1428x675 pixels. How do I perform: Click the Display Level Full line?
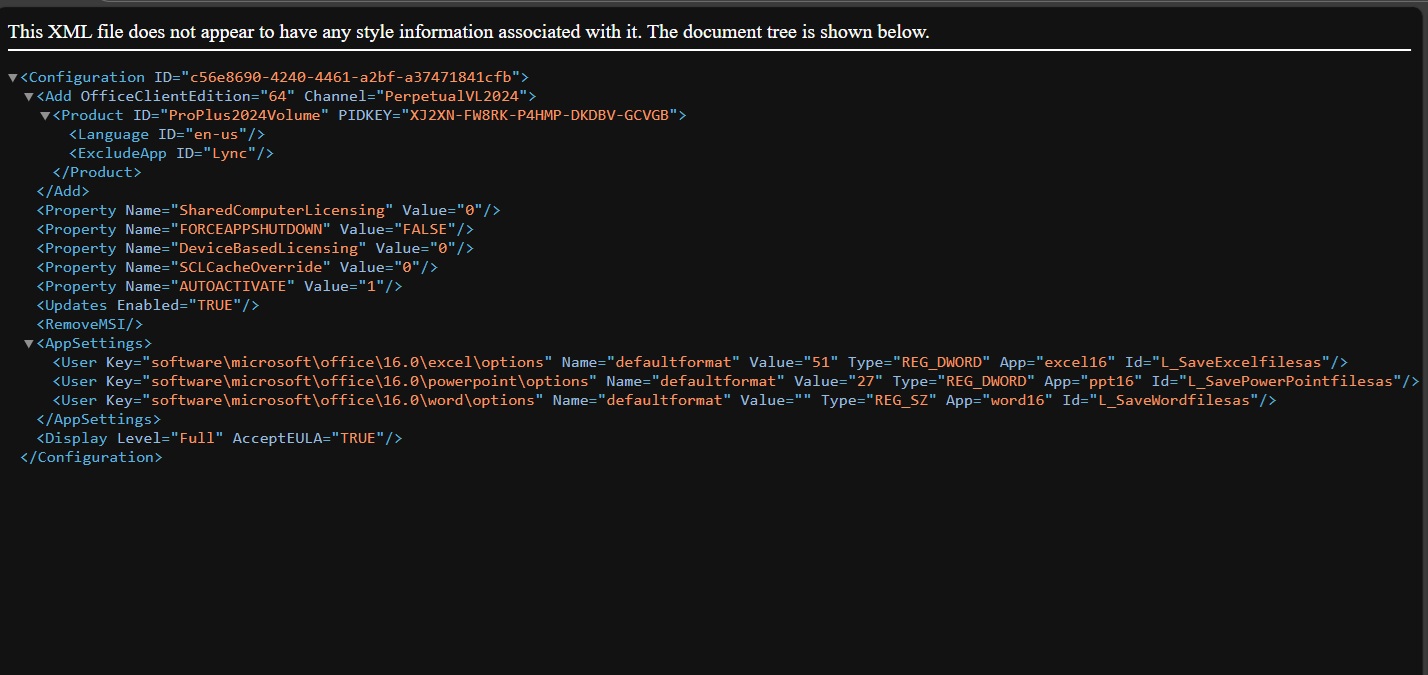[219, 438]
